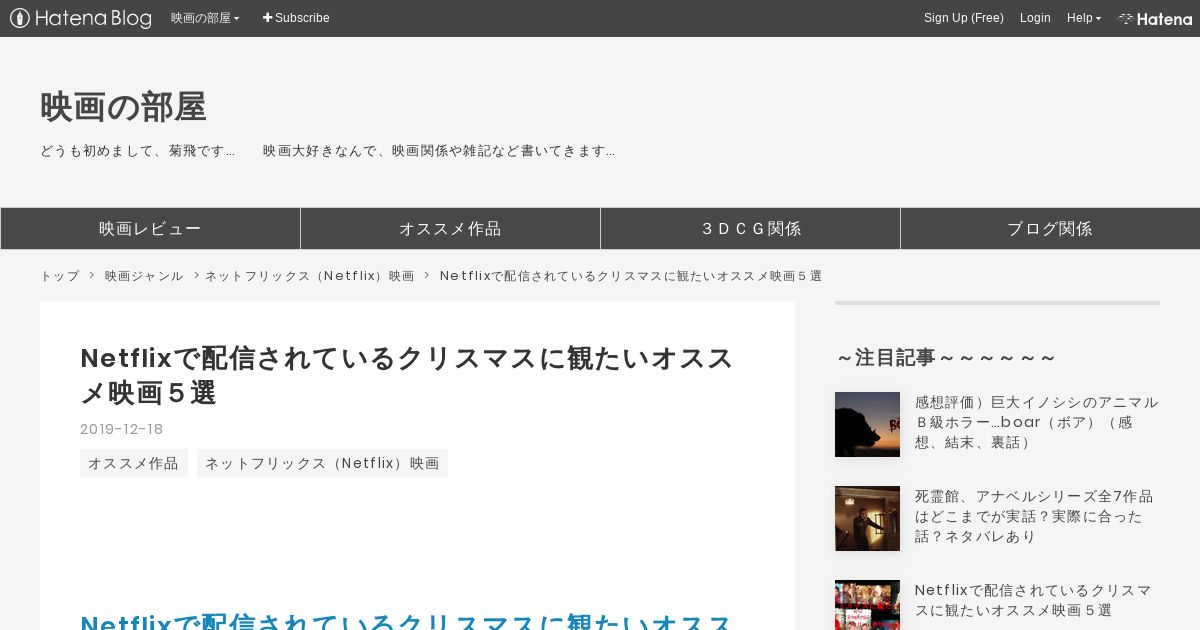
Task: Open the Hatena Blog logo link
Action: pyautogui.click(x=81, y=18)
